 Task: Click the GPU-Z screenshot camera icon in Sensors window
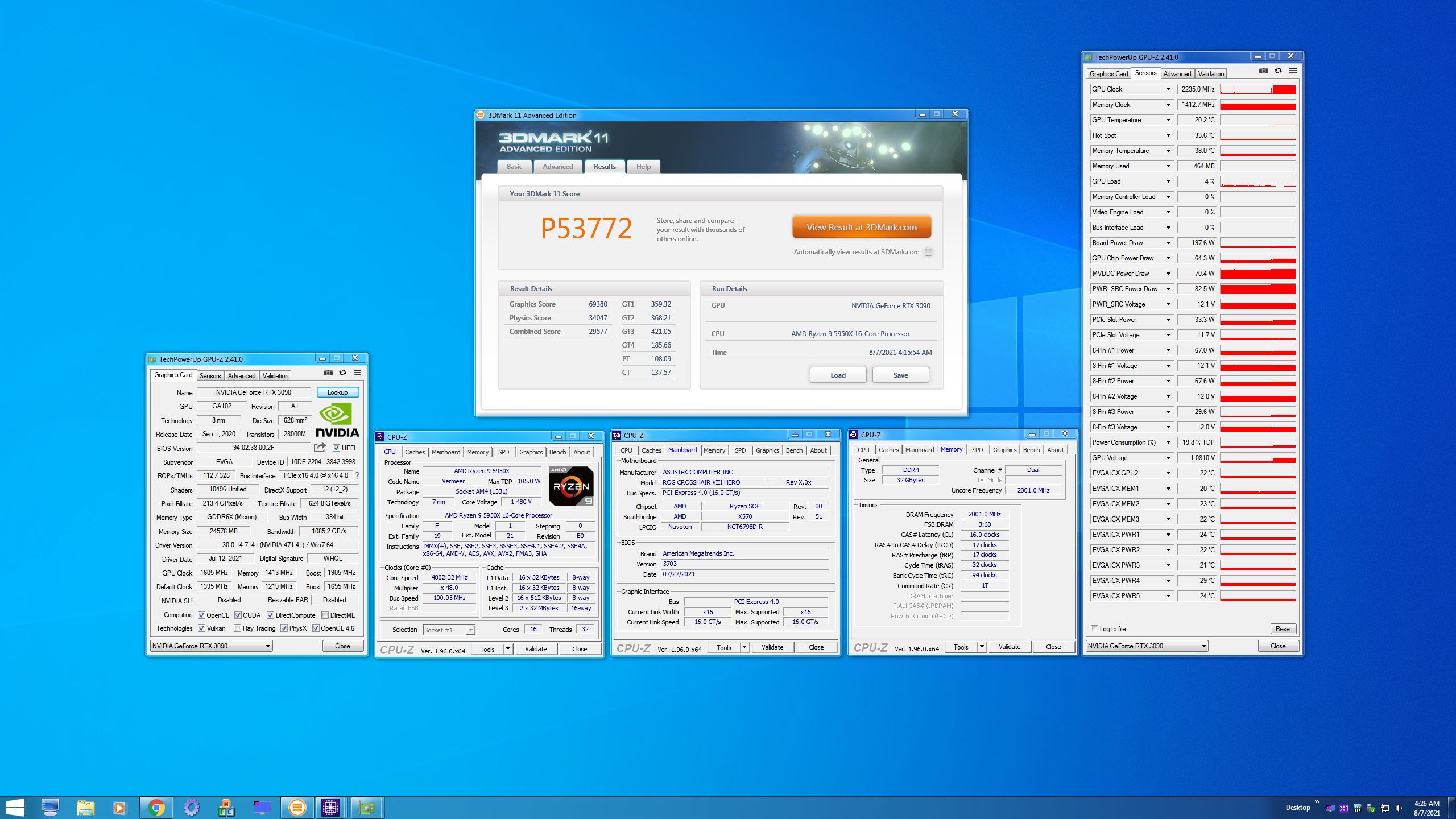pyautogui.click(x=1263, y=71)
